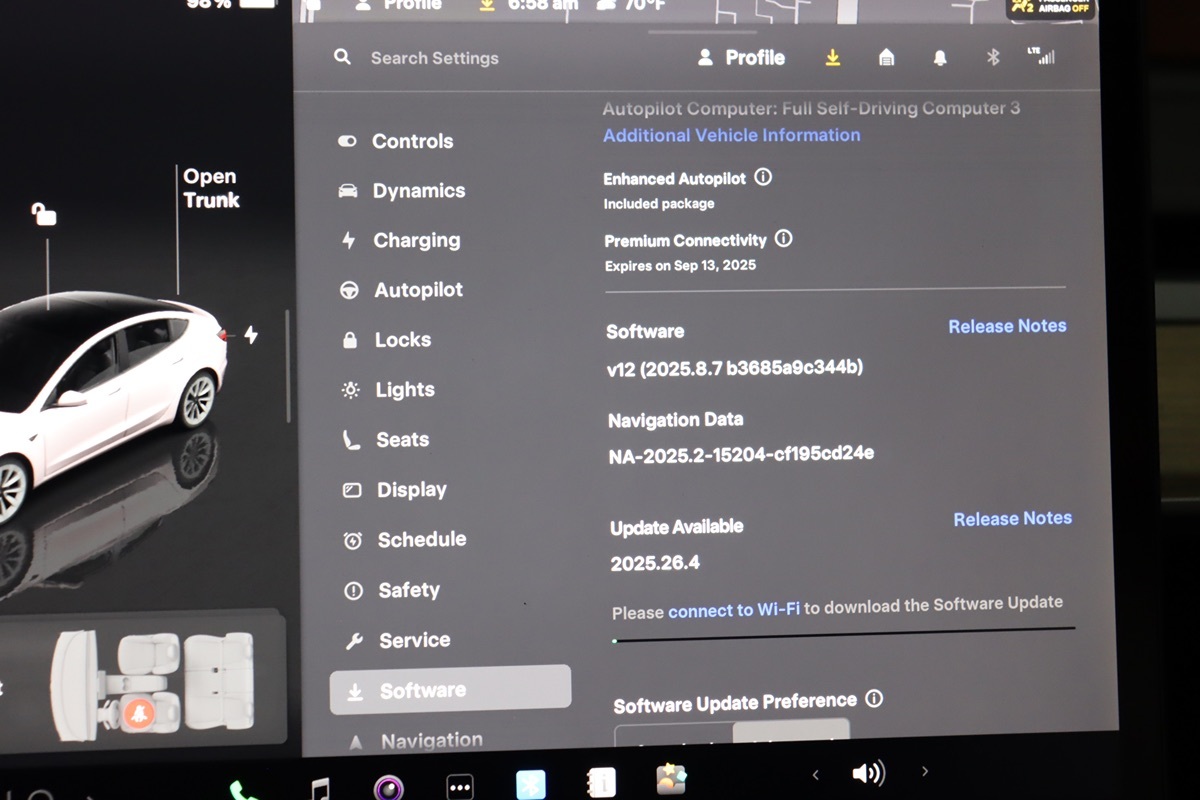Tap "Expires on Sep 13, 2025" text
This screenshot has width=1200, height=800.
tap(680, 266)
